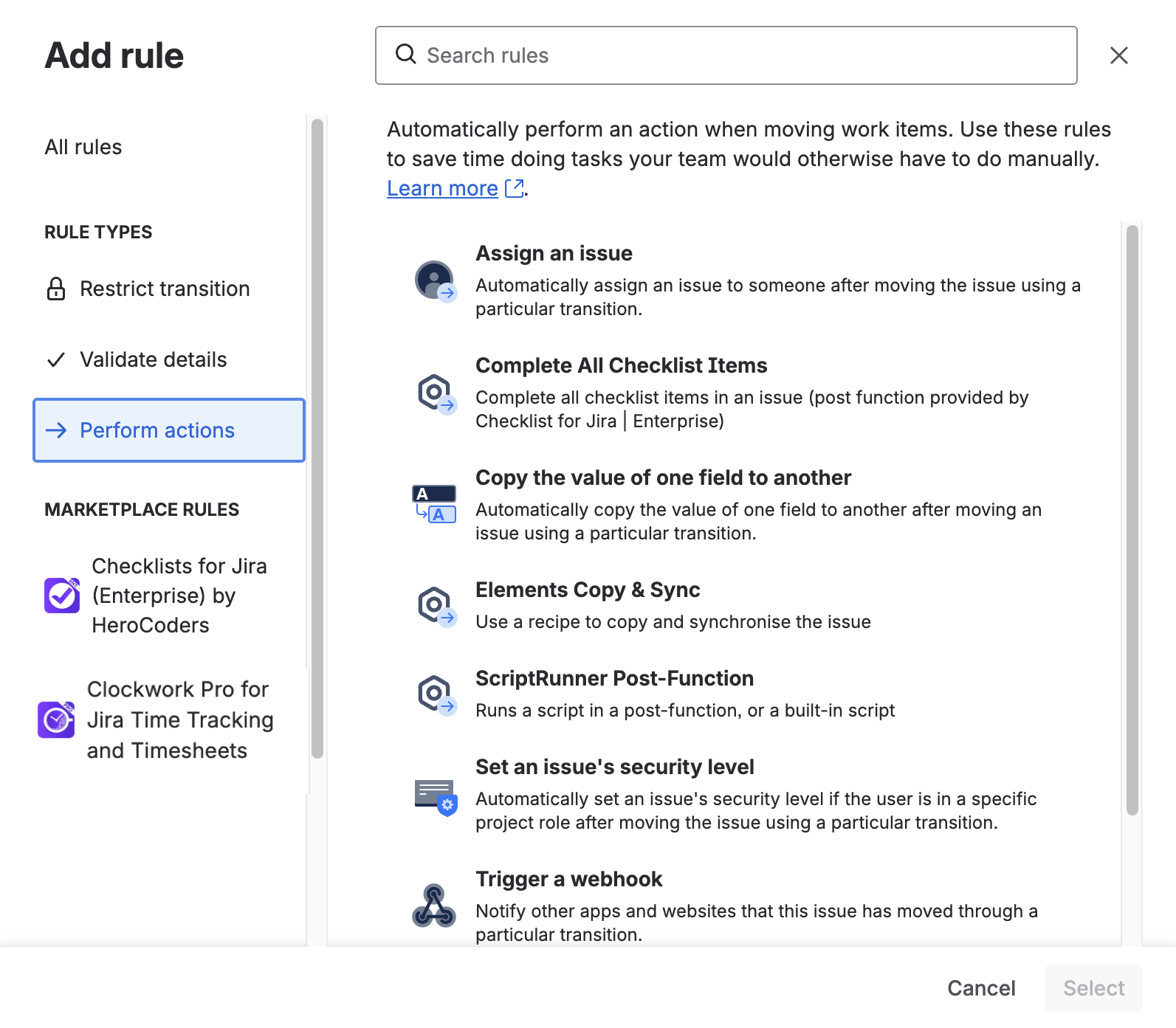The image size is (1176, 1028).
Task: Click the left sidebar scrollbar
Action: click(x=317, y=438)
